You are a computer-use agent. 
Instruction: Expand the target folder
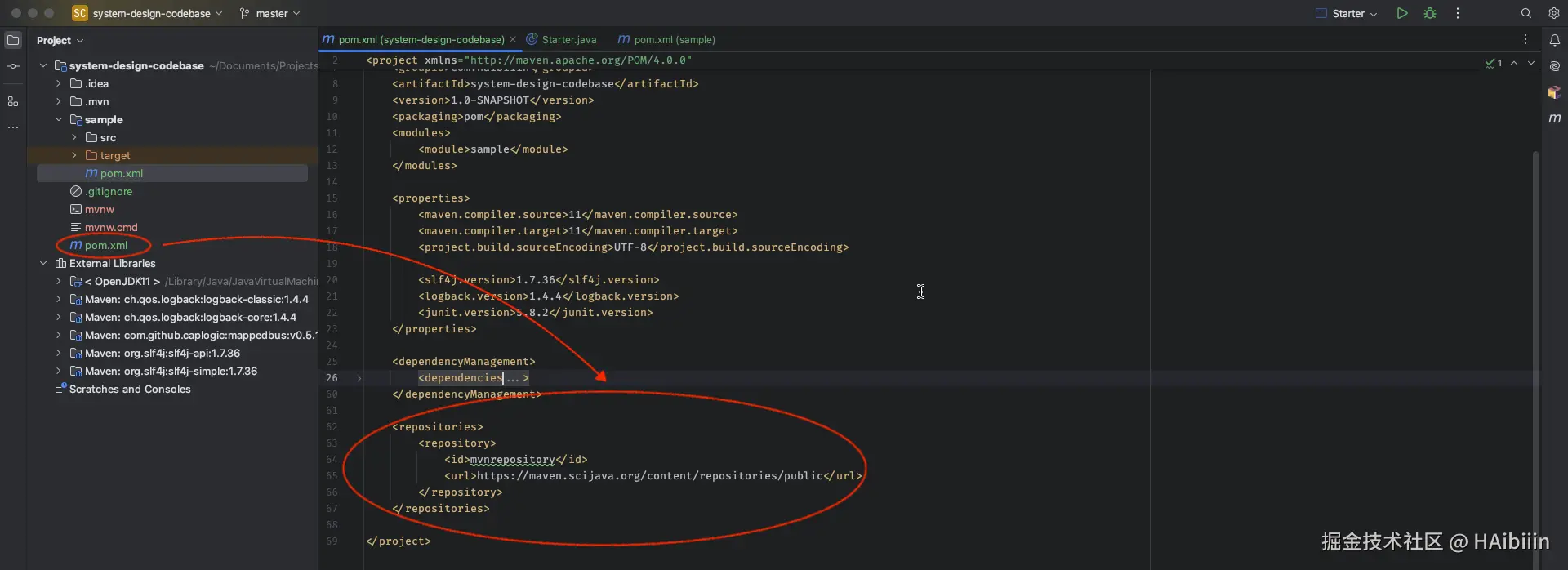(x=74, y=155)
